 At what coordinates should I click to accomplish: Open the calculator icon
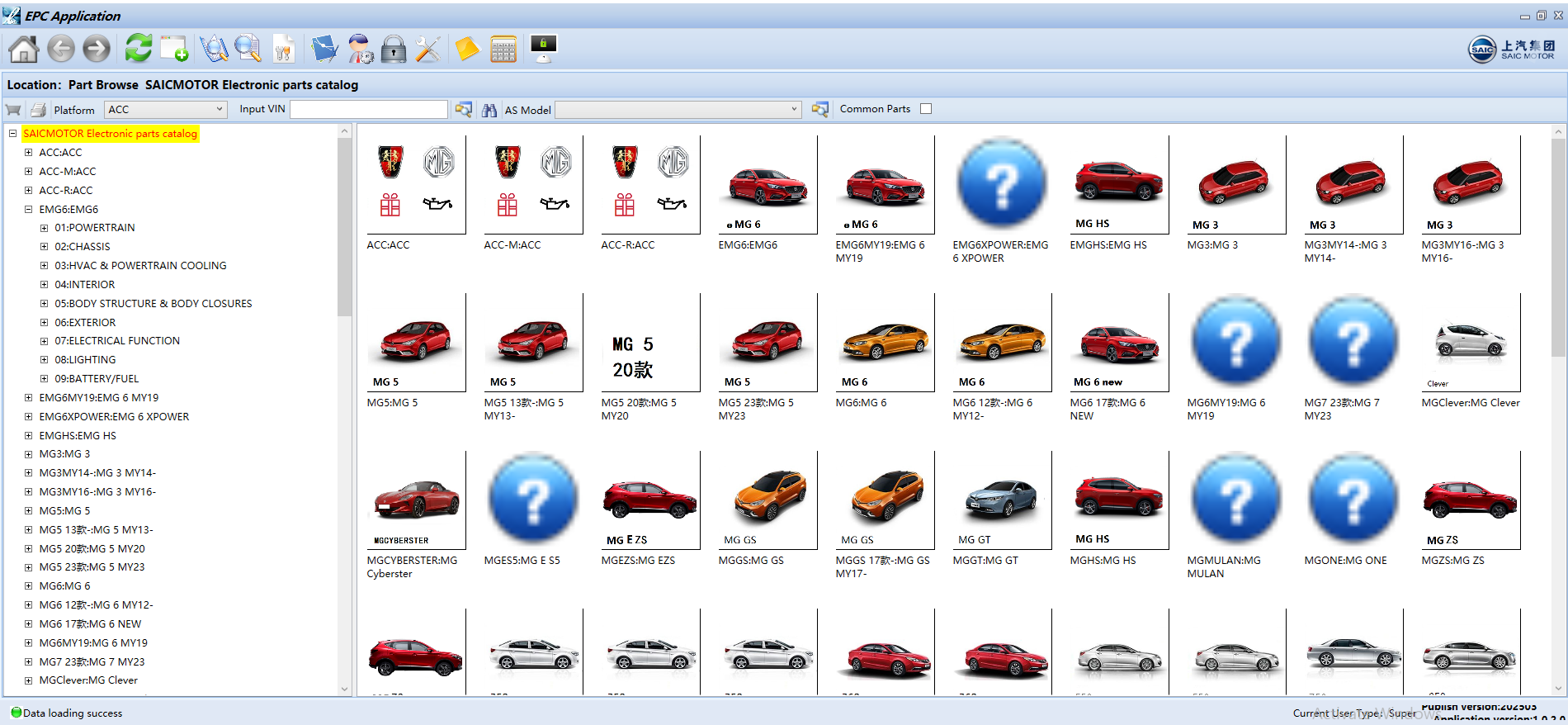(x=503, y=49)
